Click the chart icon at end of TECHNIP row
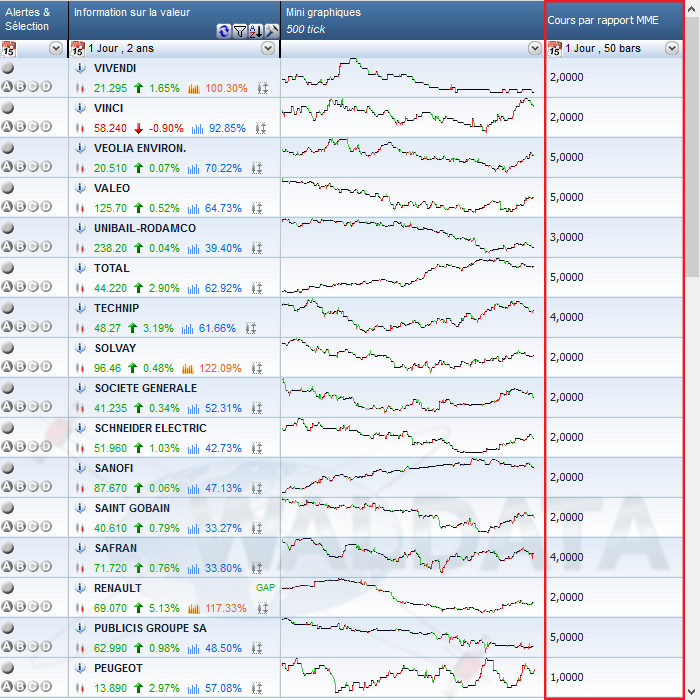 click(251, 329)
